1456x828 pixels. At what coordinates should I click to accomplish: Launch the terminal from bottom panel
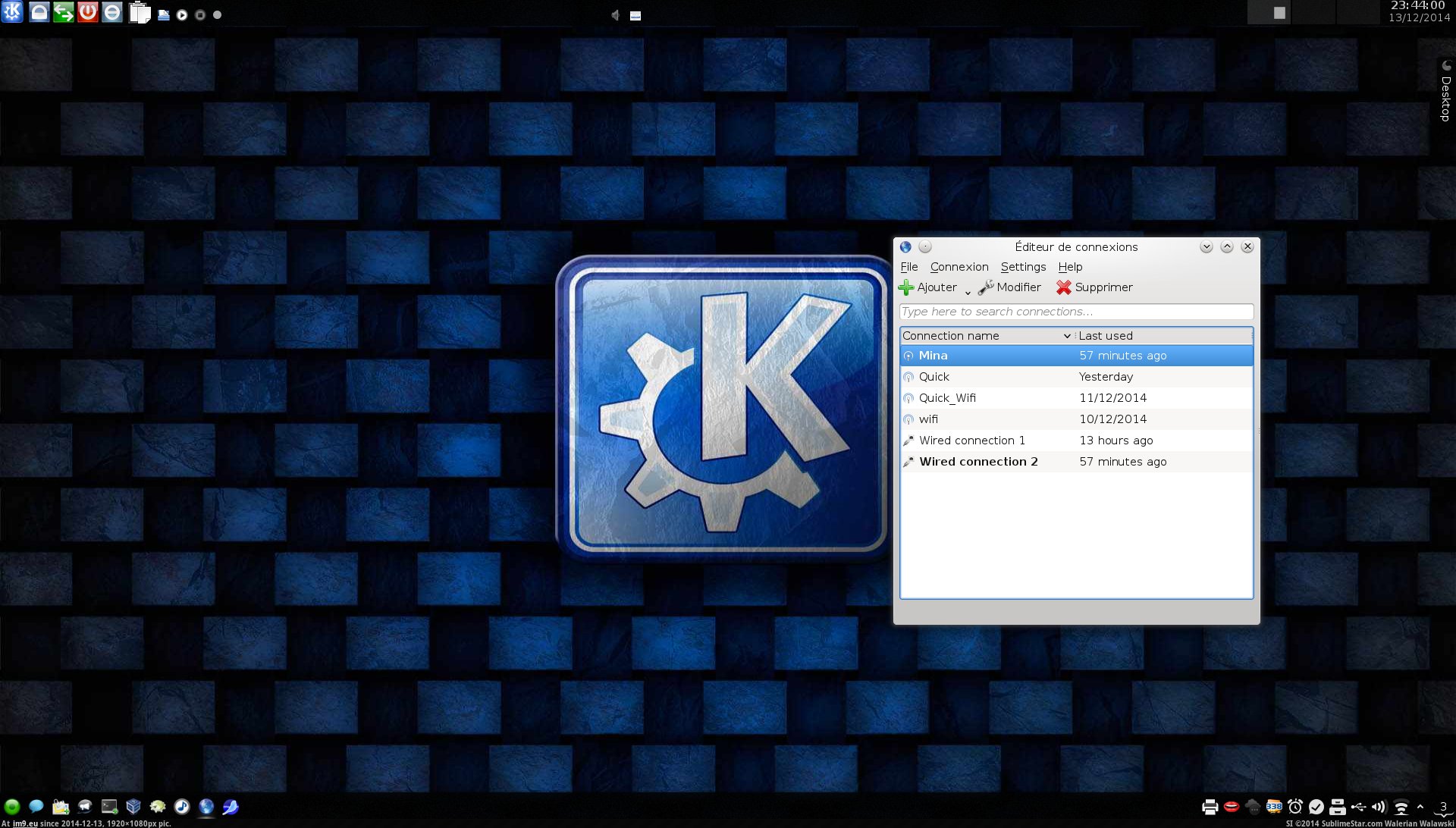[109, 807]
